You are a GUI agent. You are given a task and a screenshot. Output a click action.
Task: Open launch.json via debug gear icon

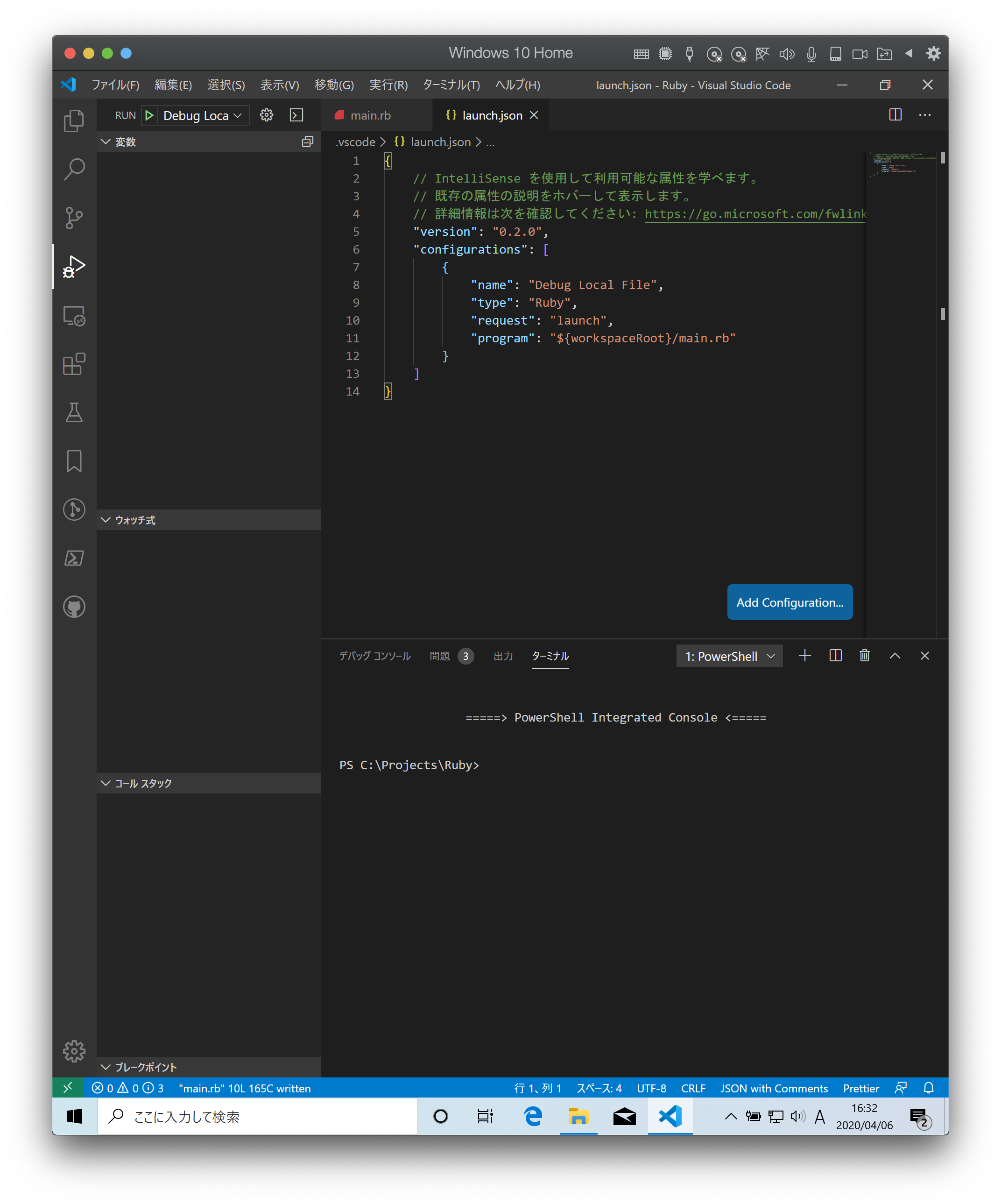pyautogui.click(x=267, y=115)
